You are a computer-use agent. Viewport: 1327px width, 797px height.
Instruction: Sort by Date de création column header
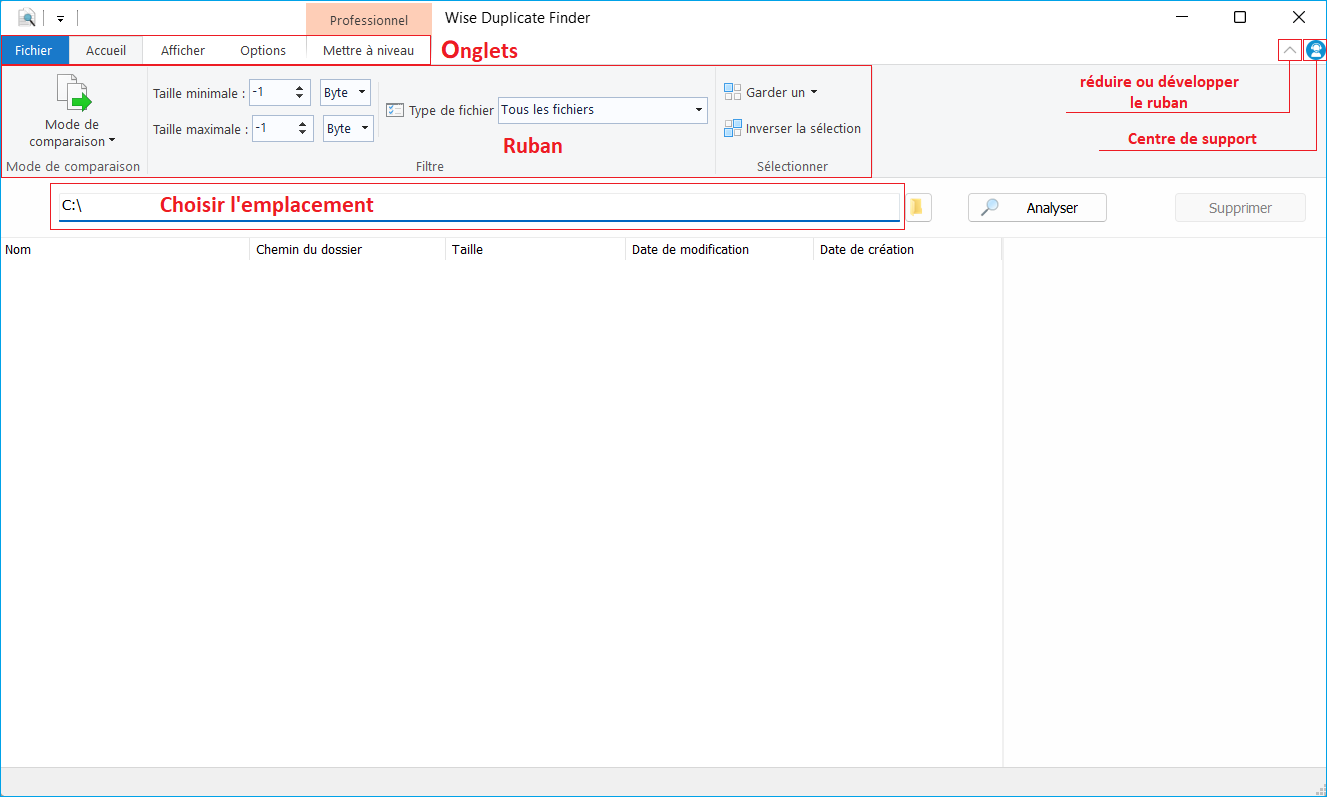pos(907,249)
